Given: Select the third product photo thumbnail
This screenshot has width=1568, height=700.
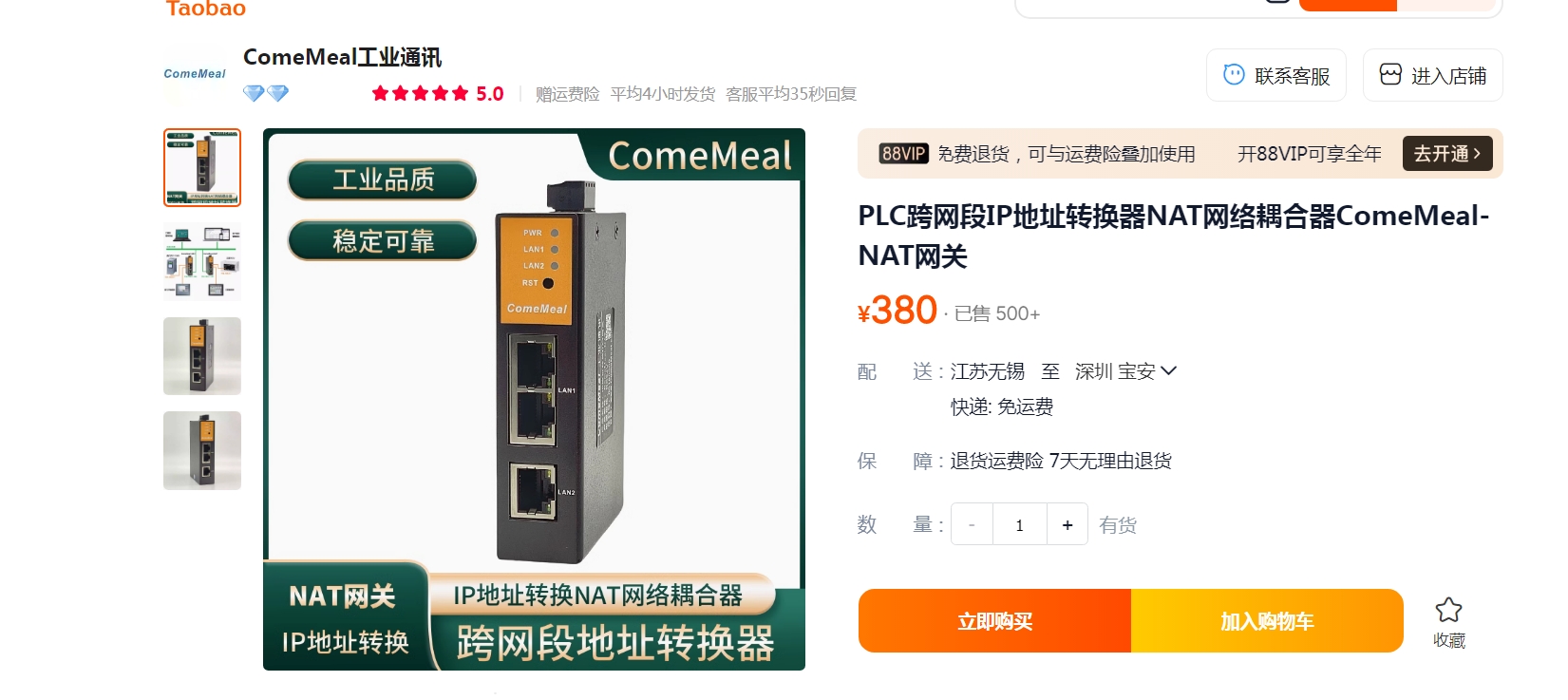Looking at the screenshot, I should click(x=202, y=356).
